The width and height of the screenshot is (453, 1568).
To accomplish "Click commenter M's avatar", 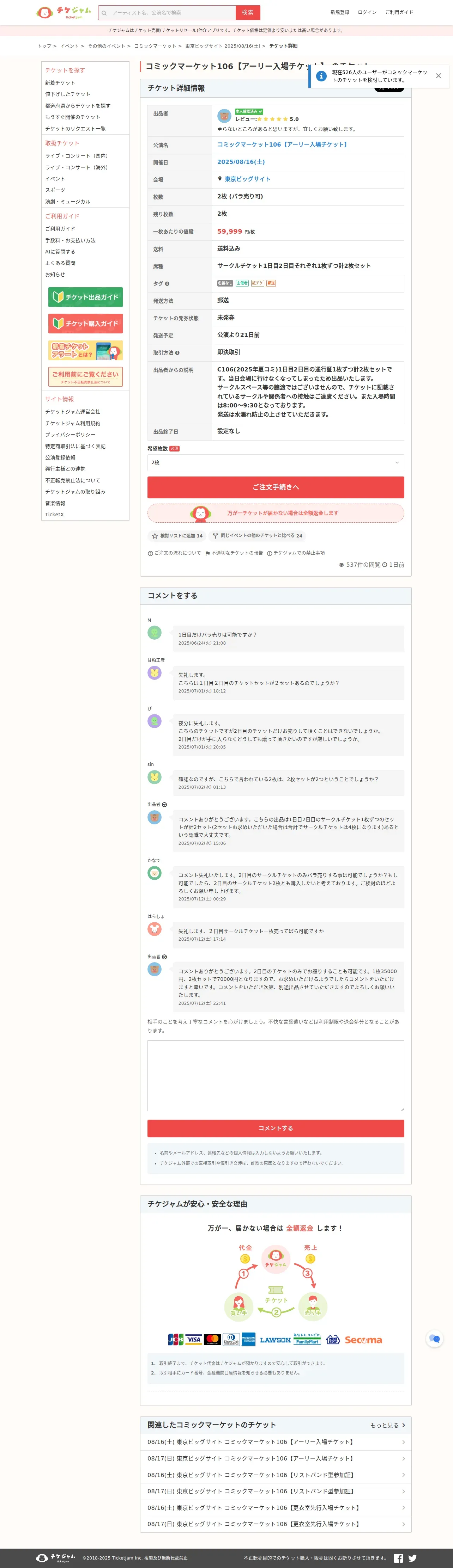I will coord(154,633).
